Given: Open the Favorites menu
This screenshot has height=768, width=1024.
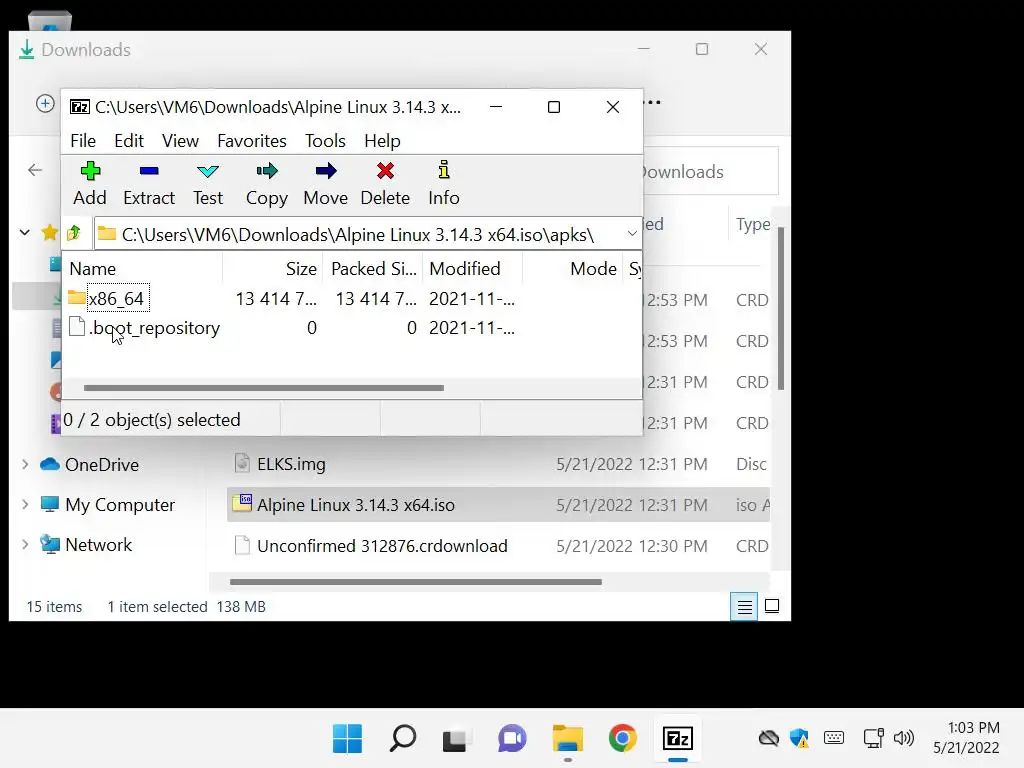Looking at the screenshot, I should (251, 141).
